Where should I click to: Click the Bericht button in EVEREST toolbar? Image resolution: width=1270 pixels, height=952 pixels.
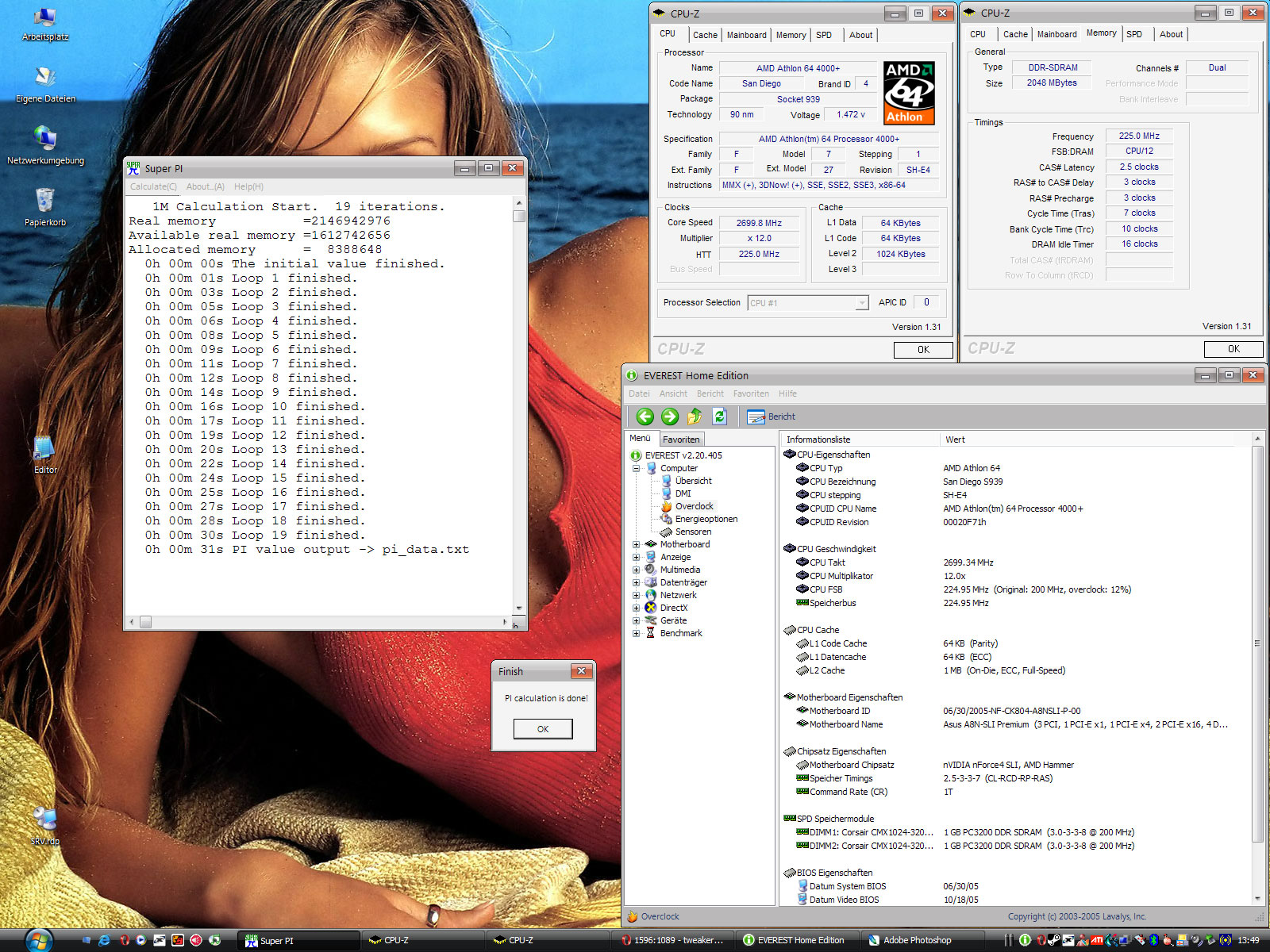[771, 416]
